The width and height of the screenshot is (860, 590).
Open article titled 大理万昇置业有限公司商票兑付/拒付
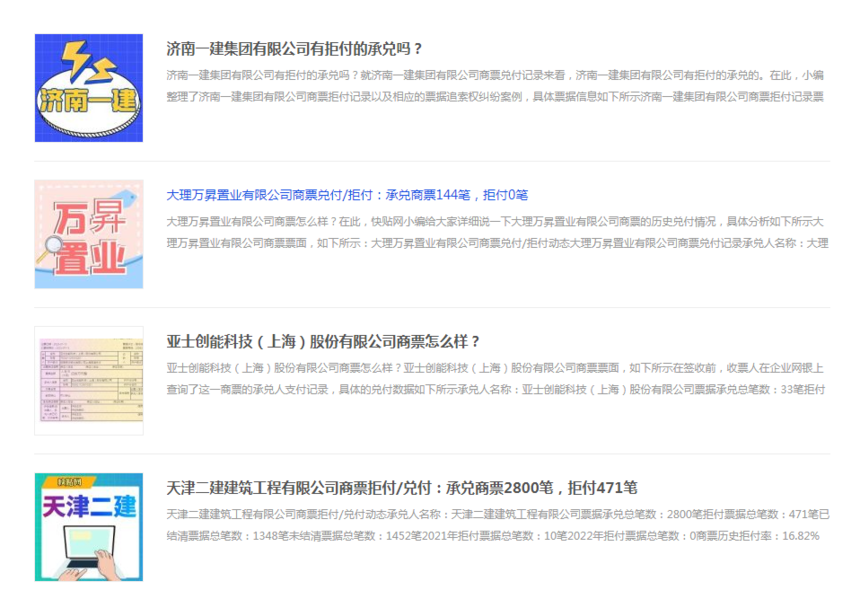[x=347, y=195]
